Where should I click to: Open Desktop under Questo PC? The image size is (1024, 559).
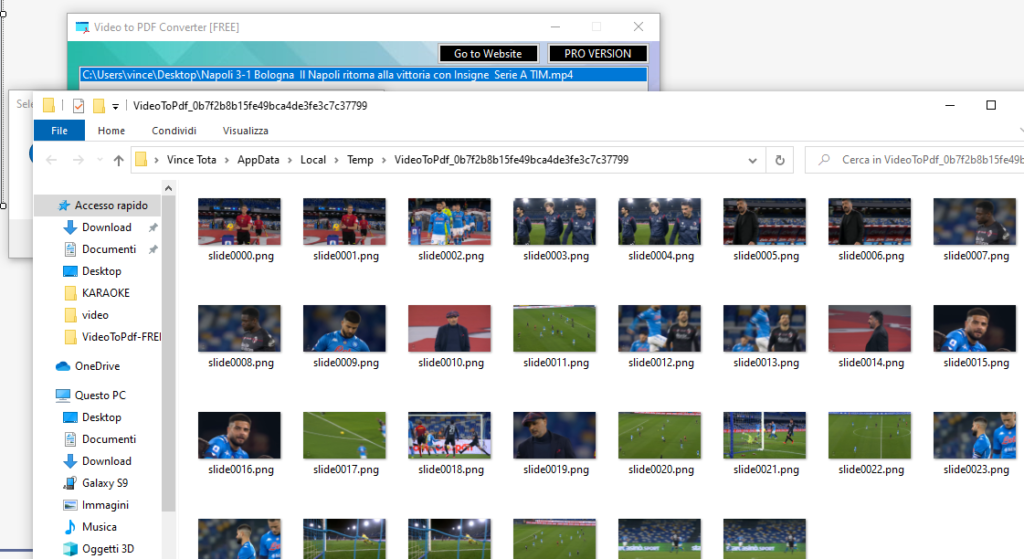tap(101, 417)
